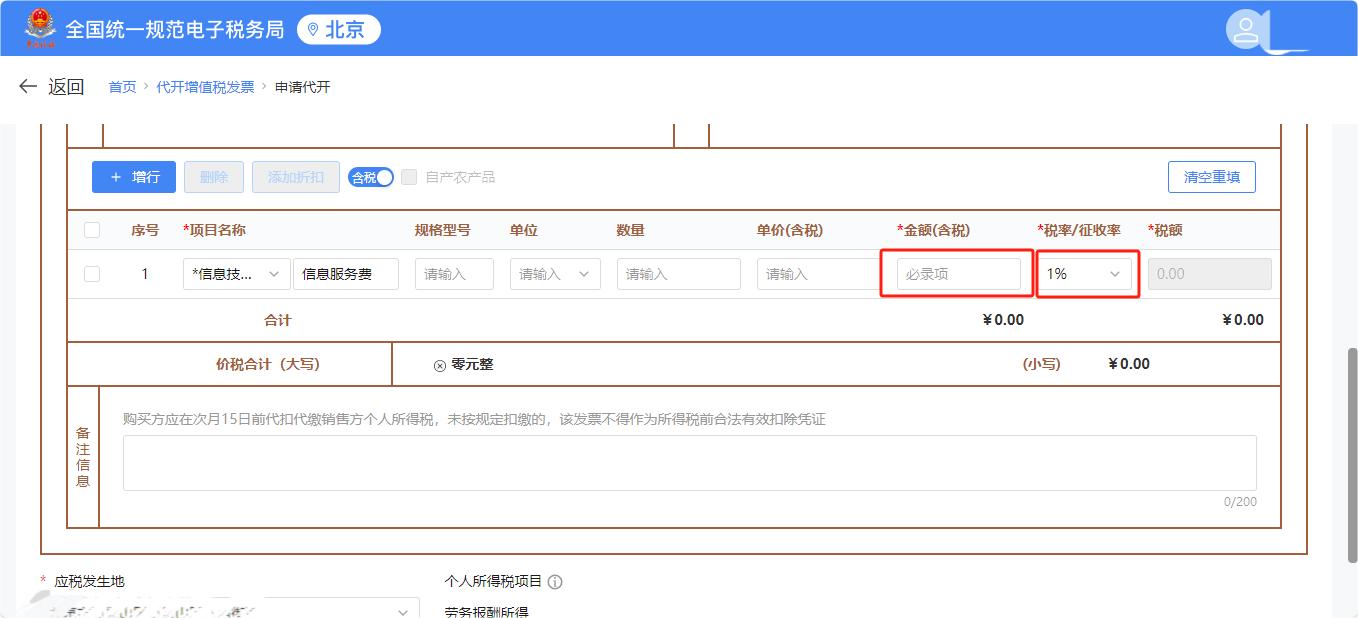The width and height of the screenshot is (1358, 618).
Task: Navigate to 代开增值税发票 breadcrumb
Action: 205,87
